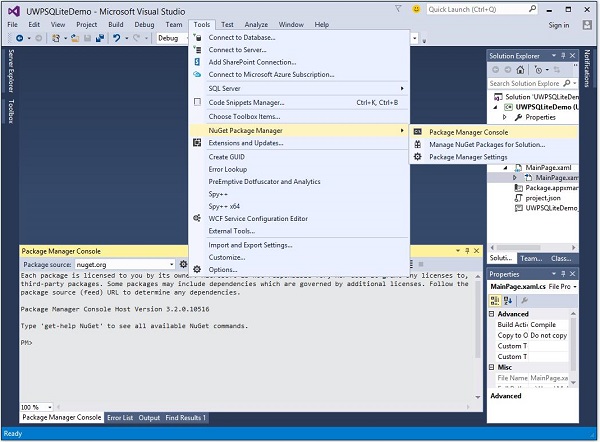Image resolution: width=600 pixels, height=442 pixels.
Task: Switch to the Find Results 1 tab
Action: point(185,417)
